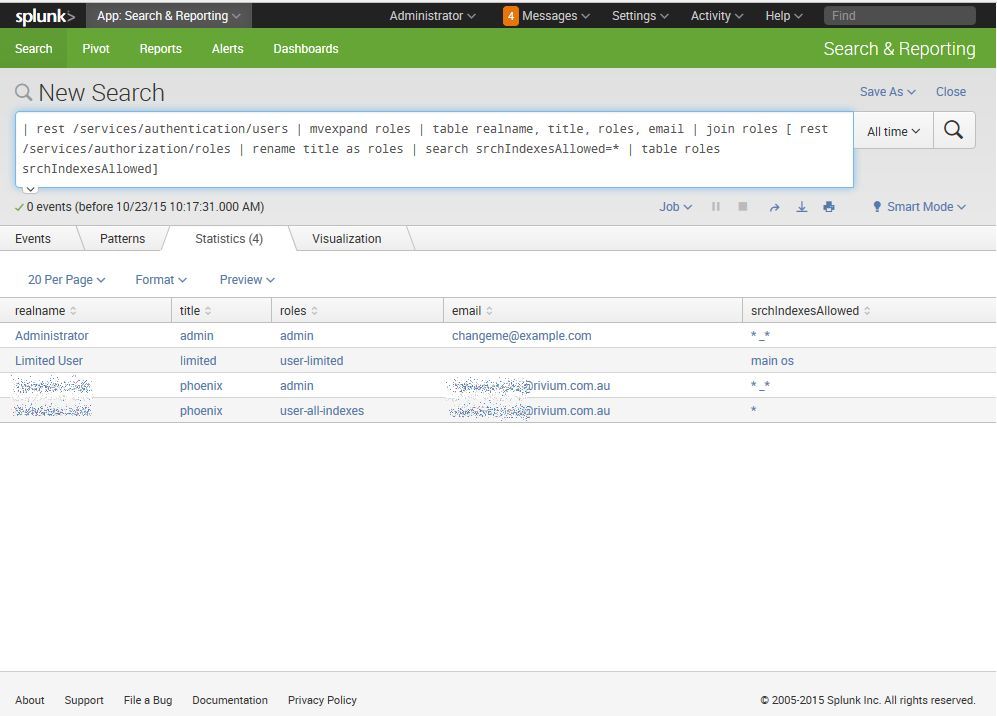Open Activity menu
This screenshot has height=716, width=997.
[x=717, y=16]
